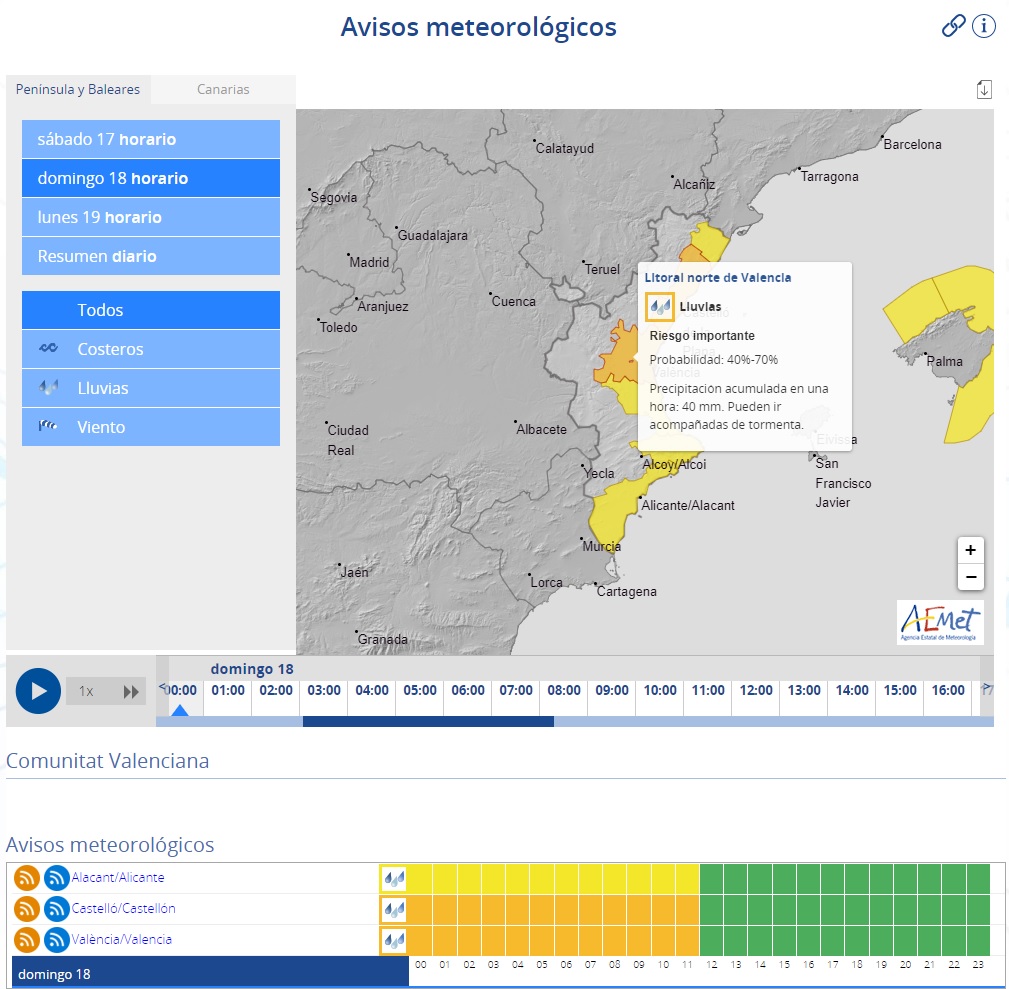Jump to 08:00 on the timeline
The height and width of the screenshot is (989, 1009).
564,691
